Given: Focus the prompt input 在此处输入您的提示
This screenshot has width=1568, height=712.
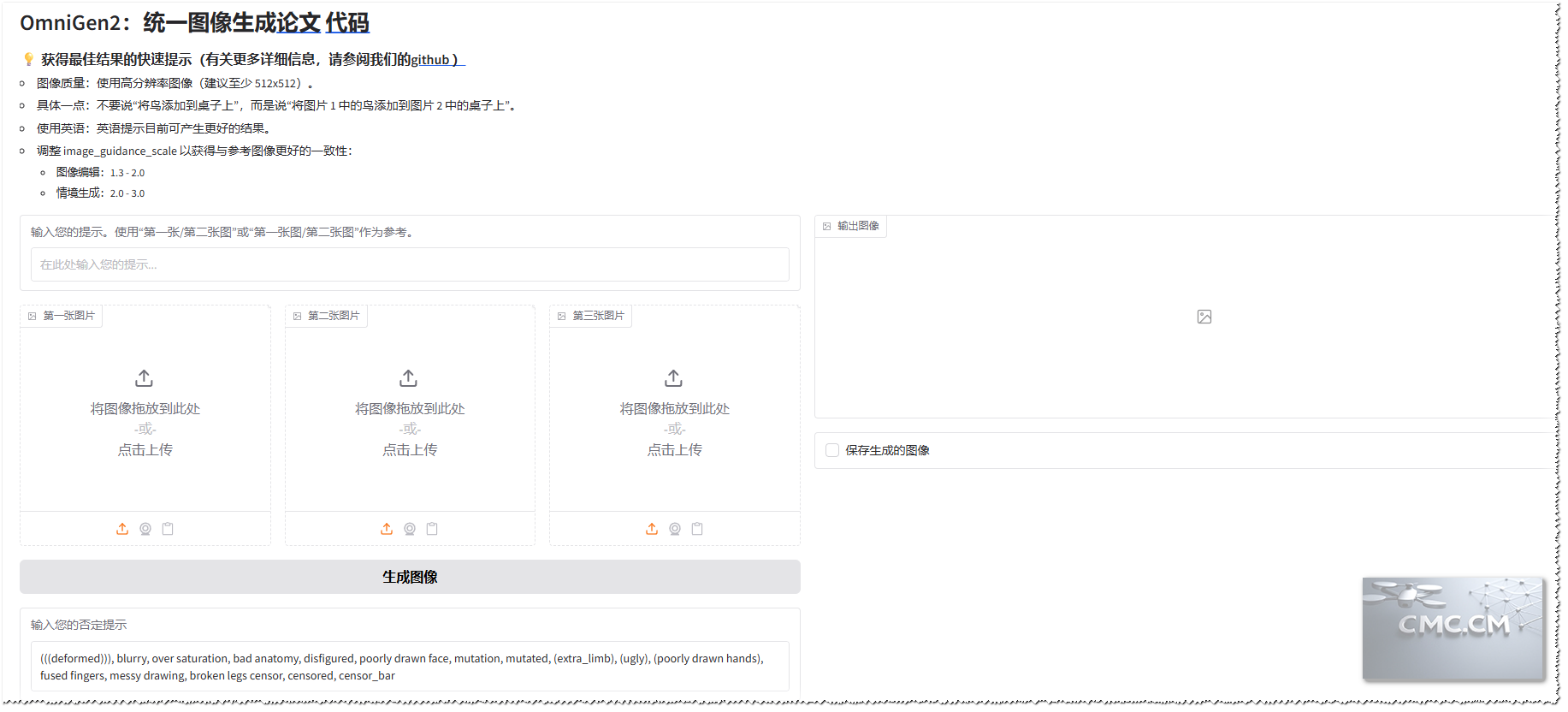Looking at the screenshot, I should coord(410,264).
